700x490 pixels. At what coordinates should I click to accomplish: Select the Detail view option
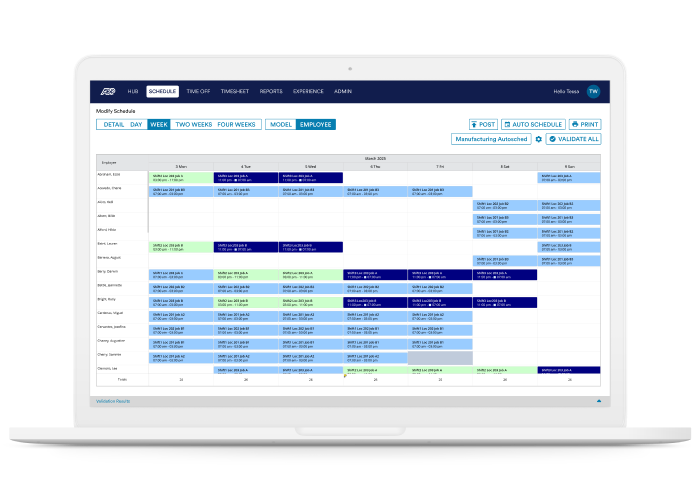pyautogui.click(x=113, y=125)
